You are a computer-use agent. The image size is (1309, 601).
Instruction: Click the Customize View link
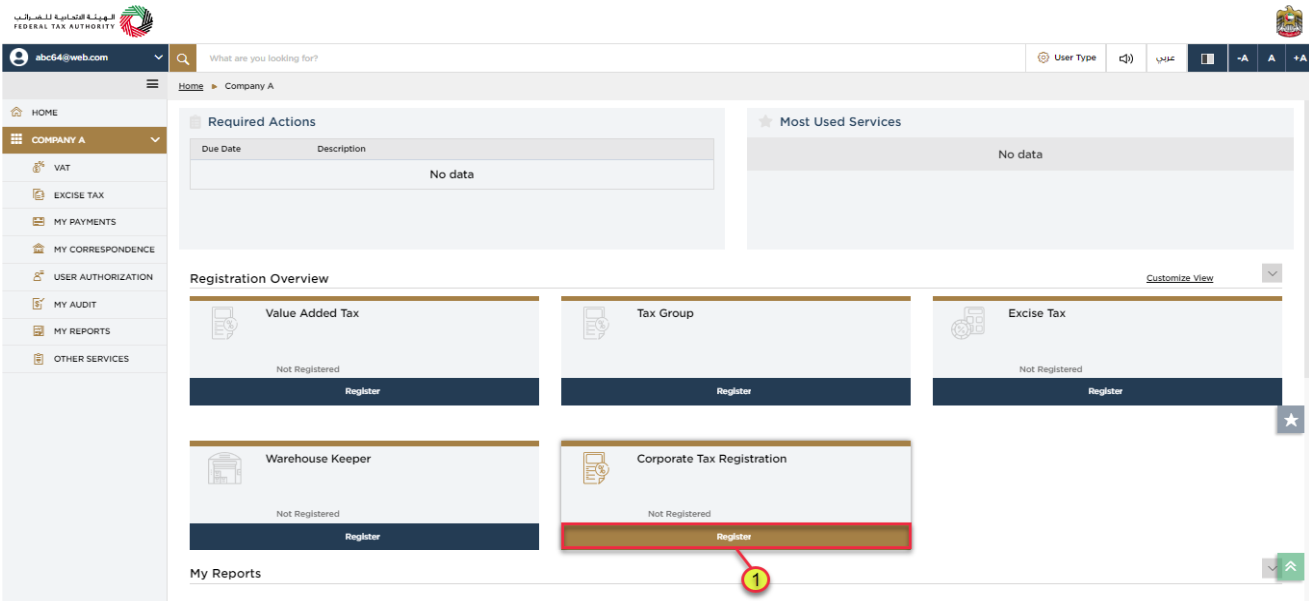point(1179,278)
